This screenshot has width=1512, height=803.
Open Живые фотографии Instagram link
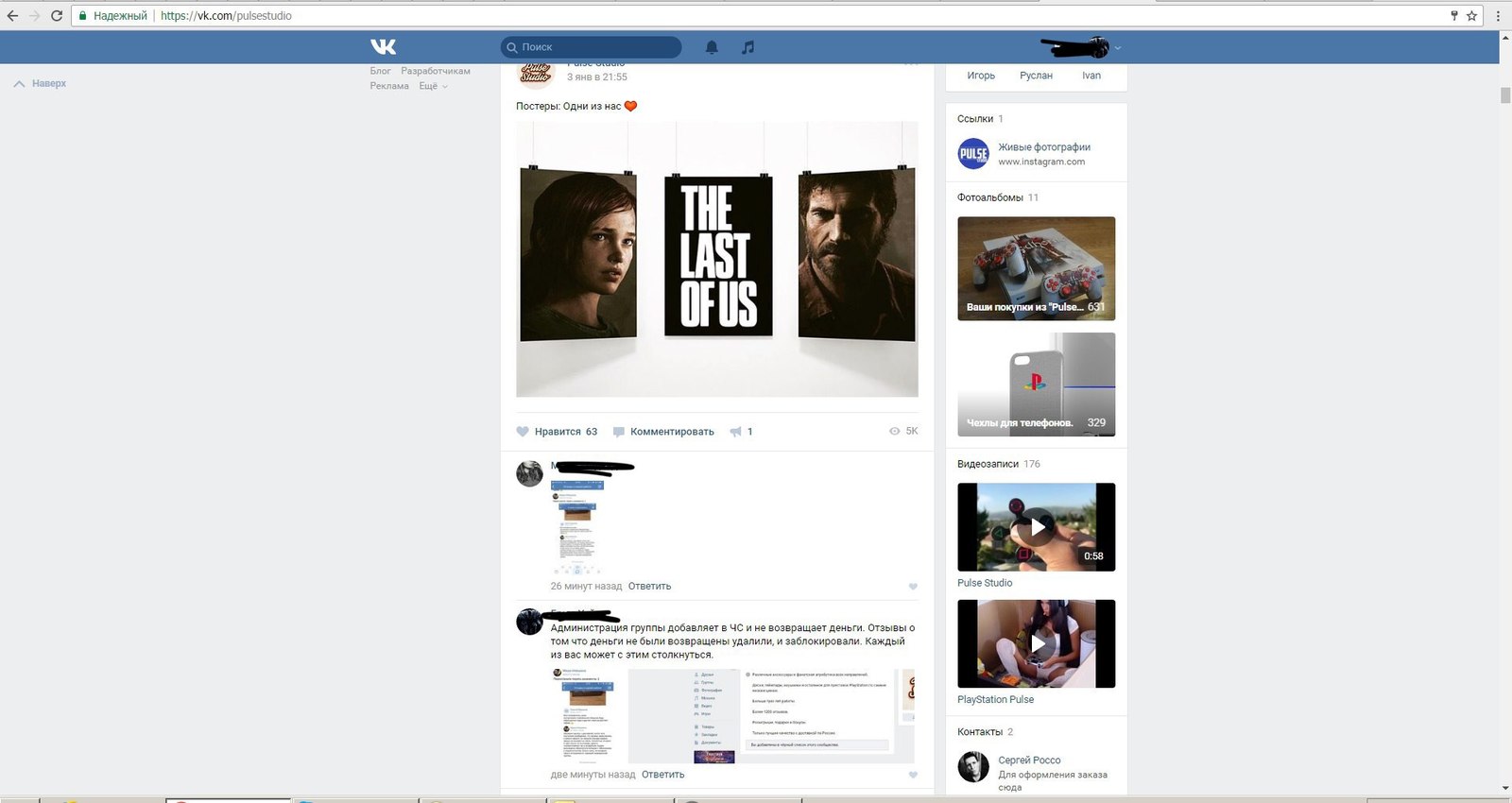(x=1044, y=147)
